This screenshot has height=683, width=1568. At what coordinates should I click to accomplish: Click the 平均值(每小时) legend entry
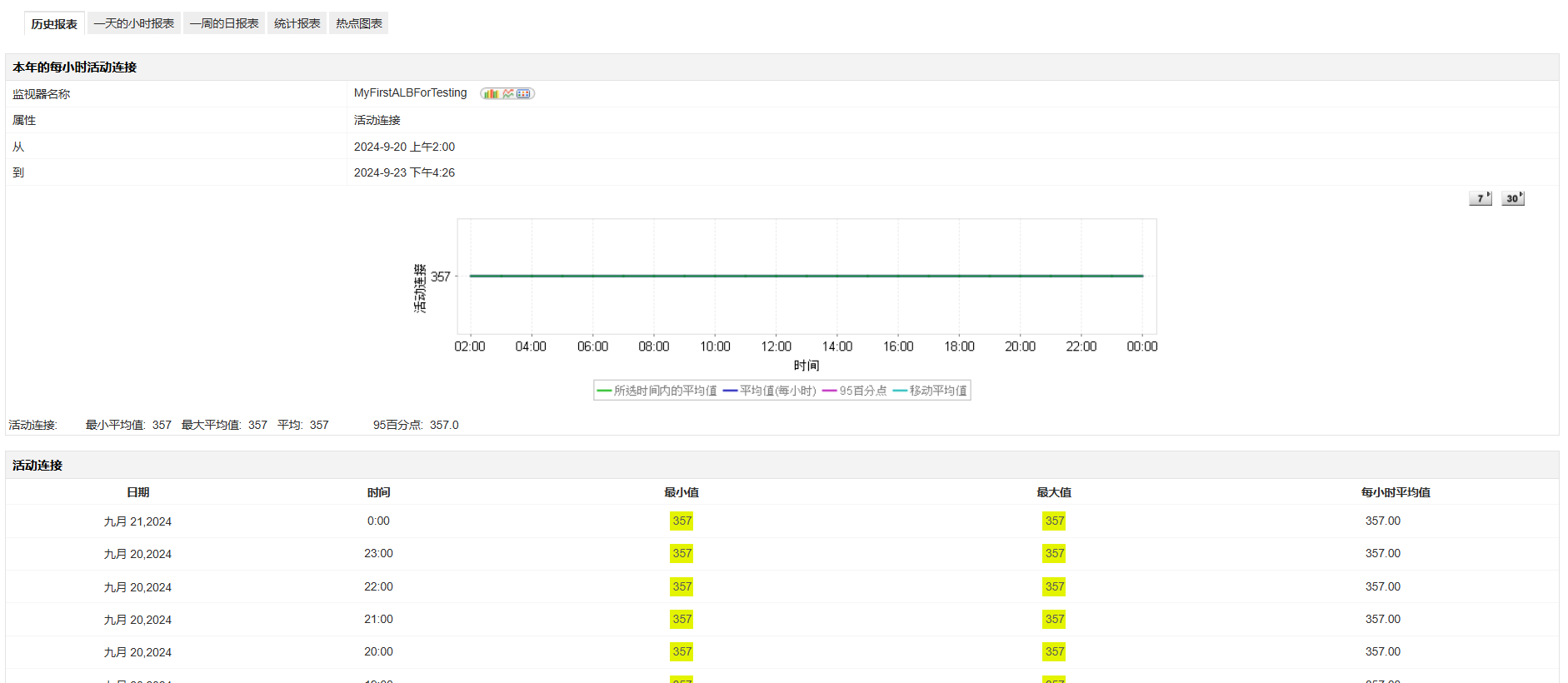(770, 391)
